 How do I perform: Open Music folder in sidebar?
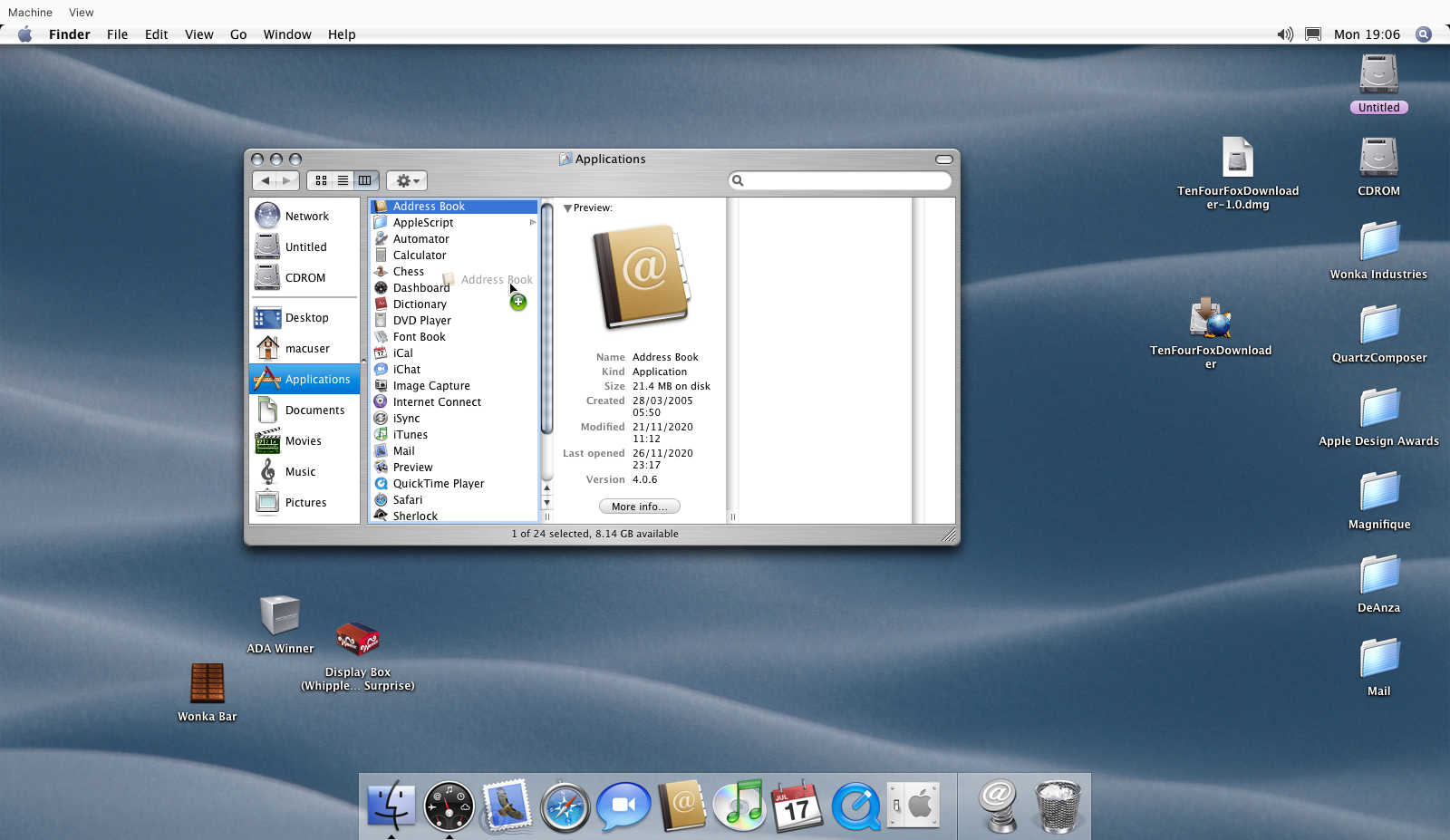pos(304,471)
